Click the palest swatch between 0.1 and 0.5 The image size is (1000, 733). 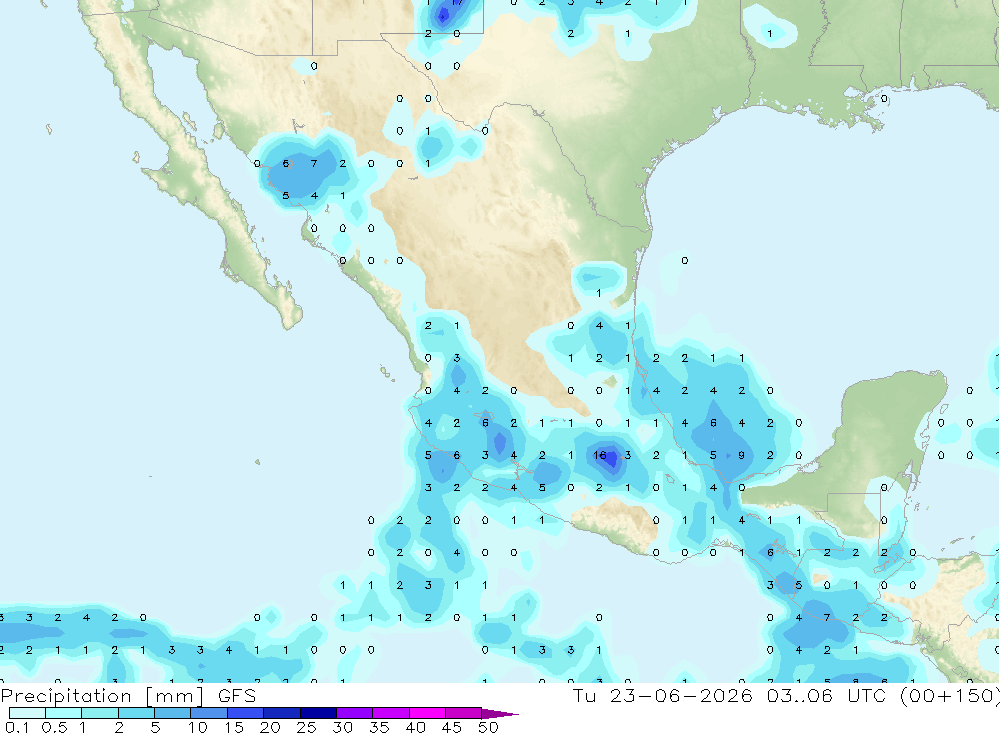point(27,713)
